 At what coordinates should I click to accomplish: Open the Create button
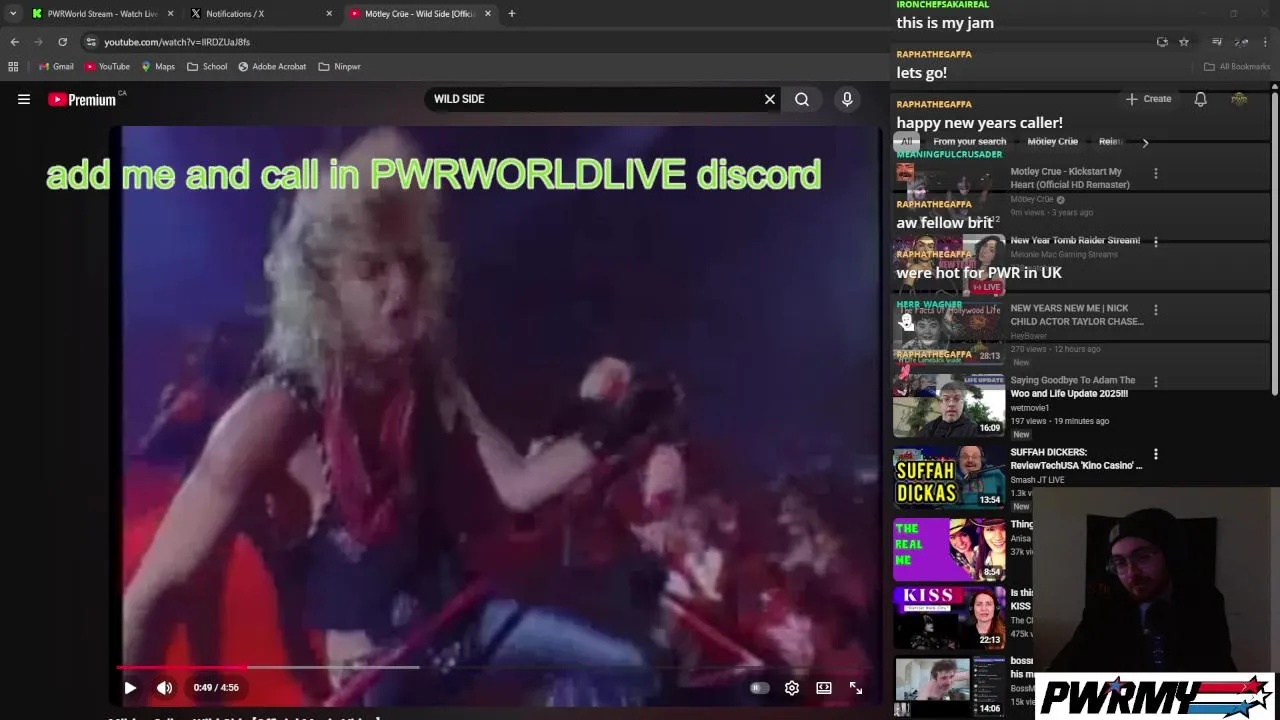click(x=1148, y=99)
